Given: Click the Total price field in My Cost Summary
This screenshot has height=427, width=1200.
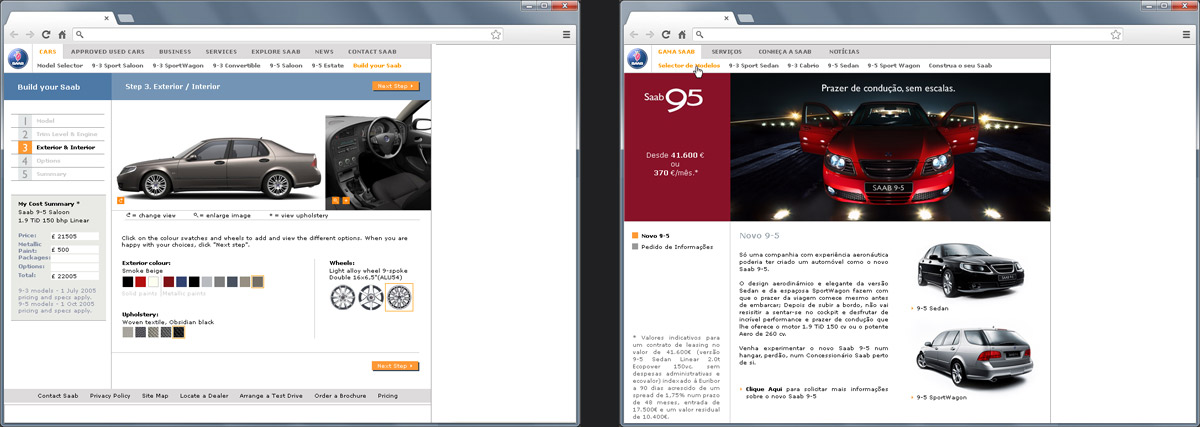Looking at the screenshot, I should [76, 275].
